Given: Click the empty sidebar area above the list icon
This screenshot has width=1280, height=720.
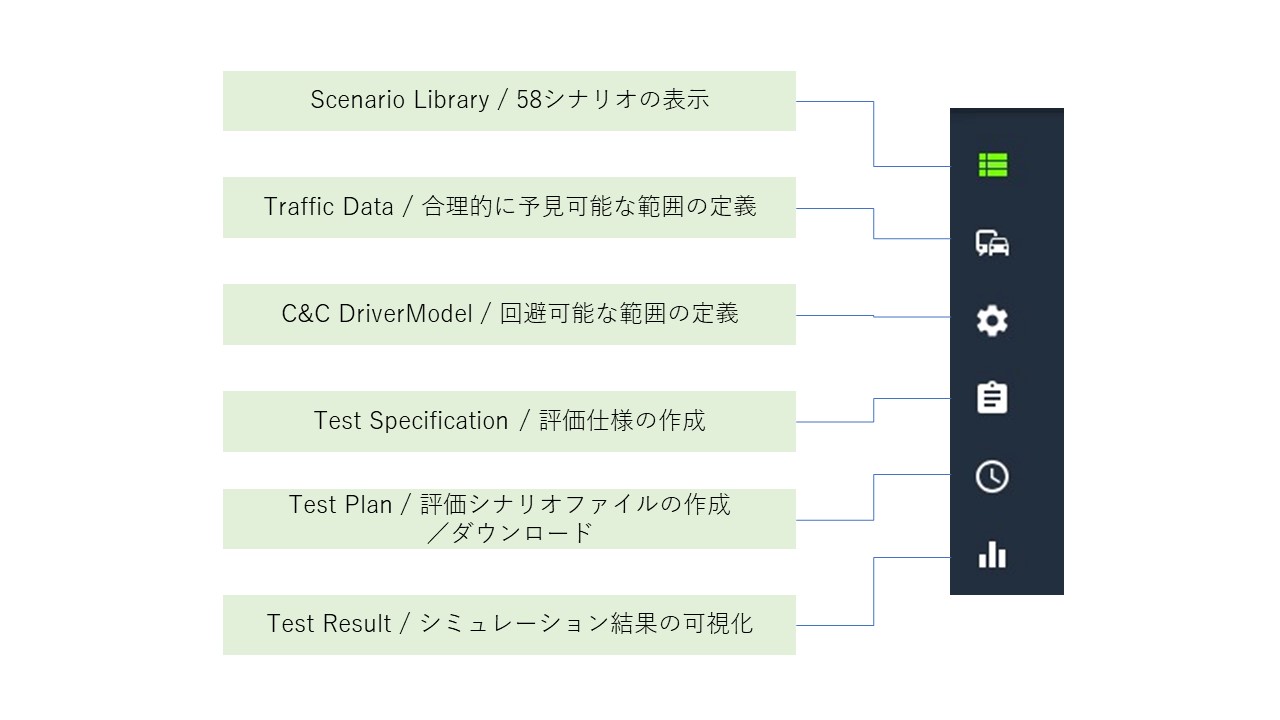Looking at the screenshot, I should [x=1006, y=125].
